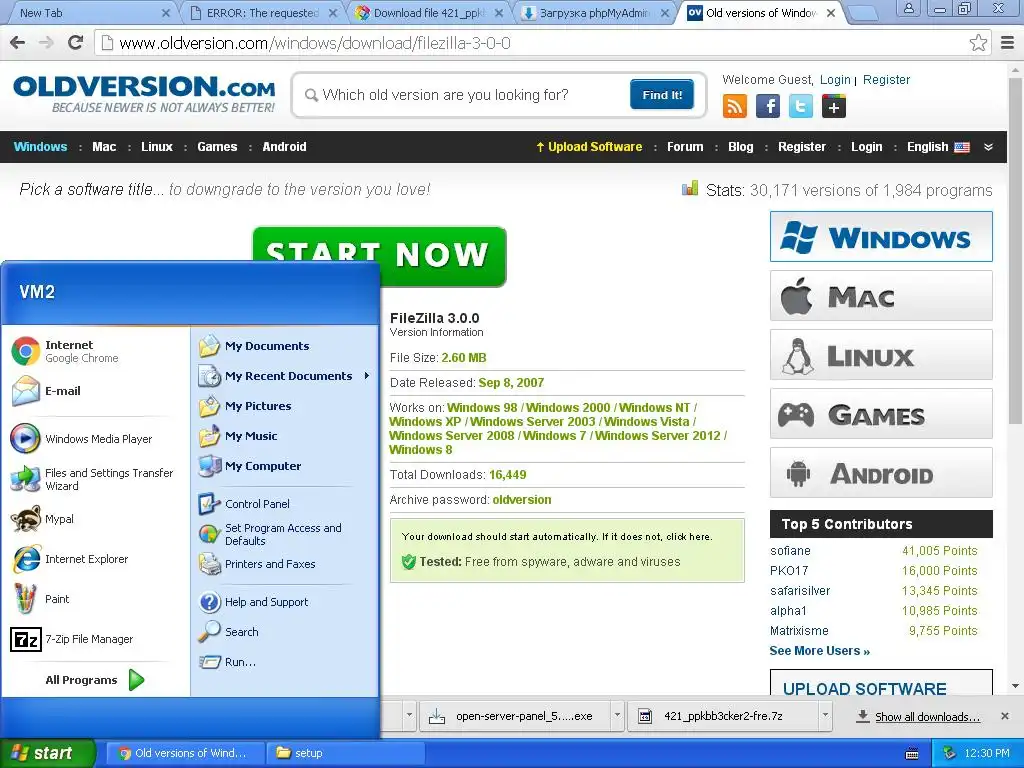Select the Linux platform tile
Image resolution: width=1024 pixels, height=768 pixels.
pos(881,355)
